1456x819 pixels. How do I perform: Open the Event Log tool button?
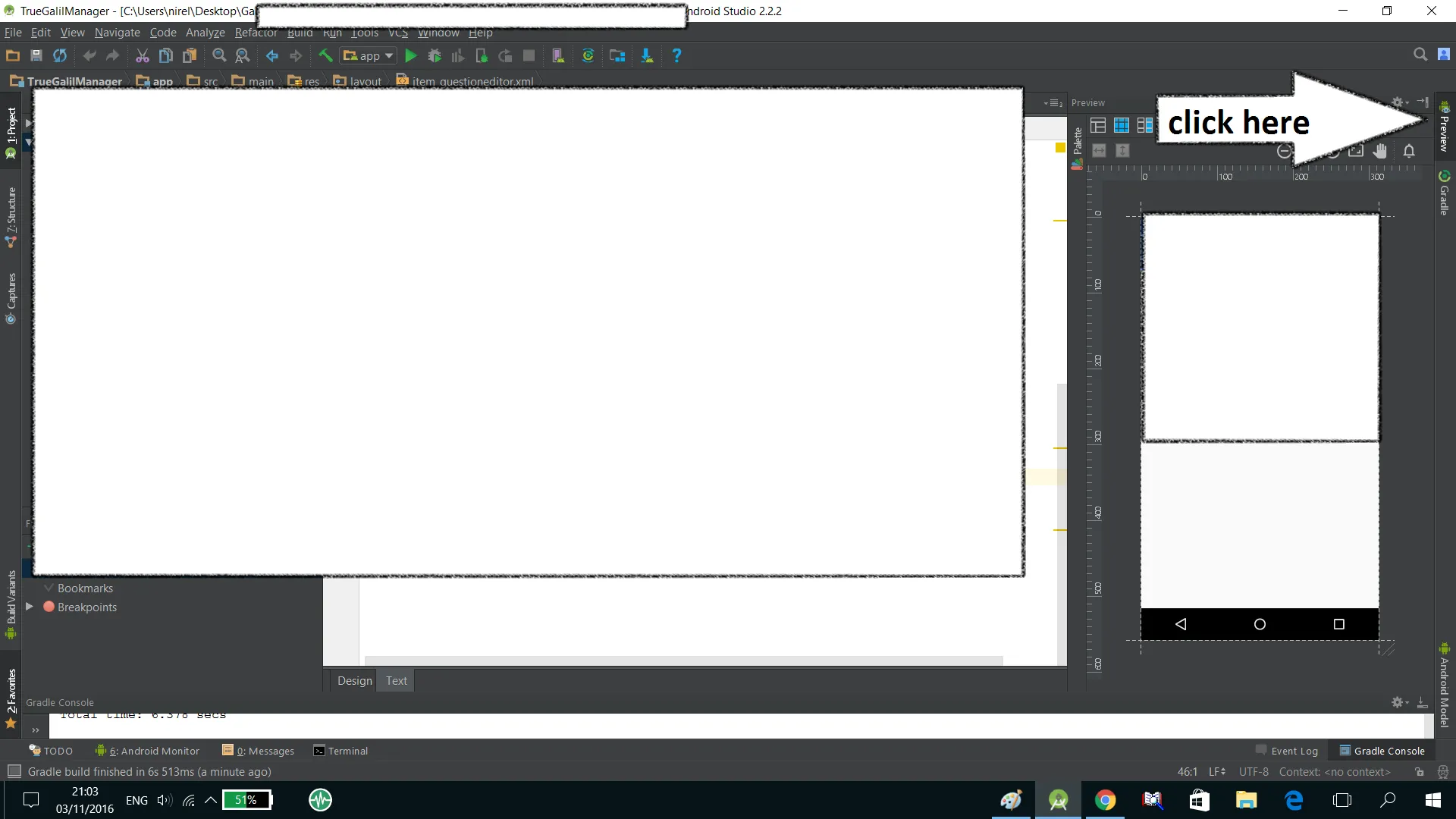pos(1287,751)
